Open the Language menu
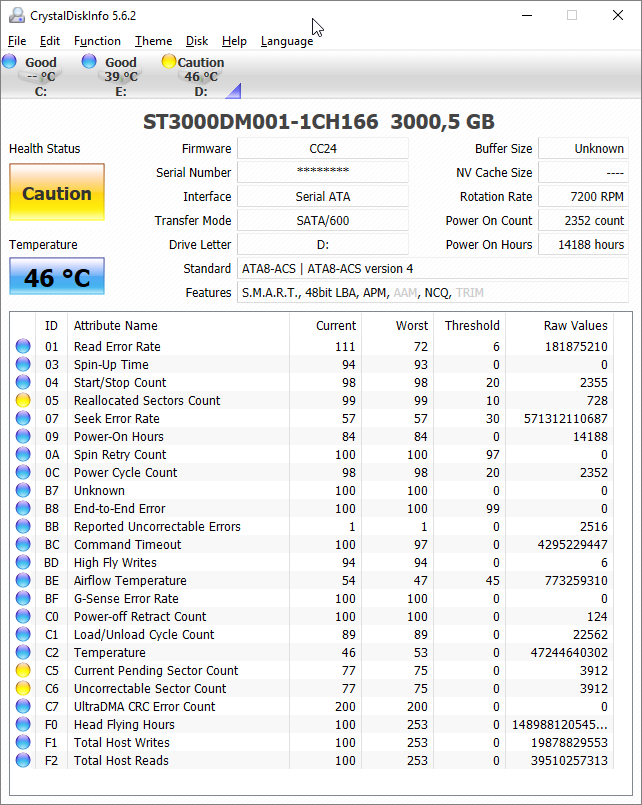Screen dimensions: 642x805 pos(287,41)
